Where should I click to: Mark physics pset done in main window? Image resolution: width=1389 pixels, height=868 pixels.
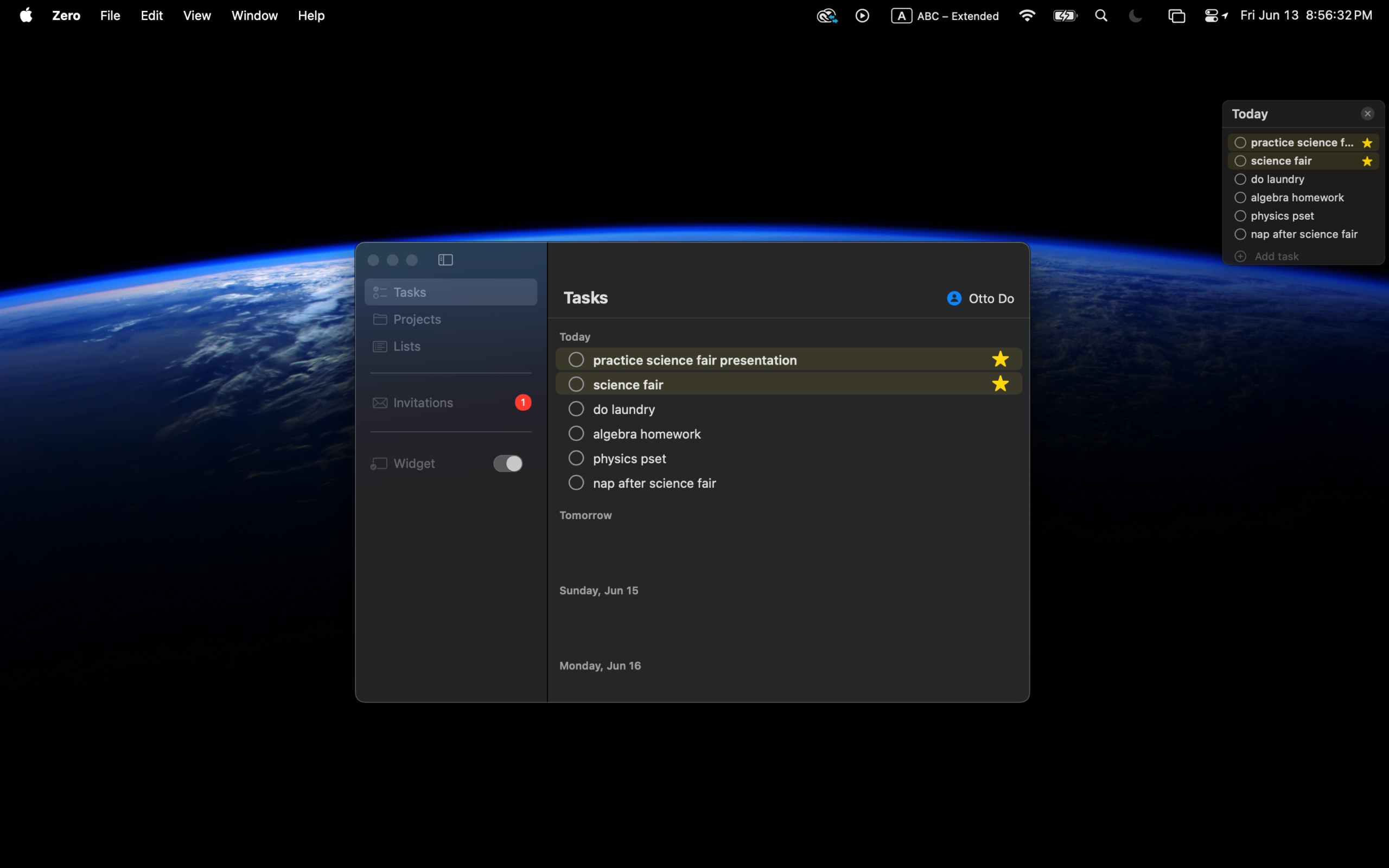click(x=576, y=458)
